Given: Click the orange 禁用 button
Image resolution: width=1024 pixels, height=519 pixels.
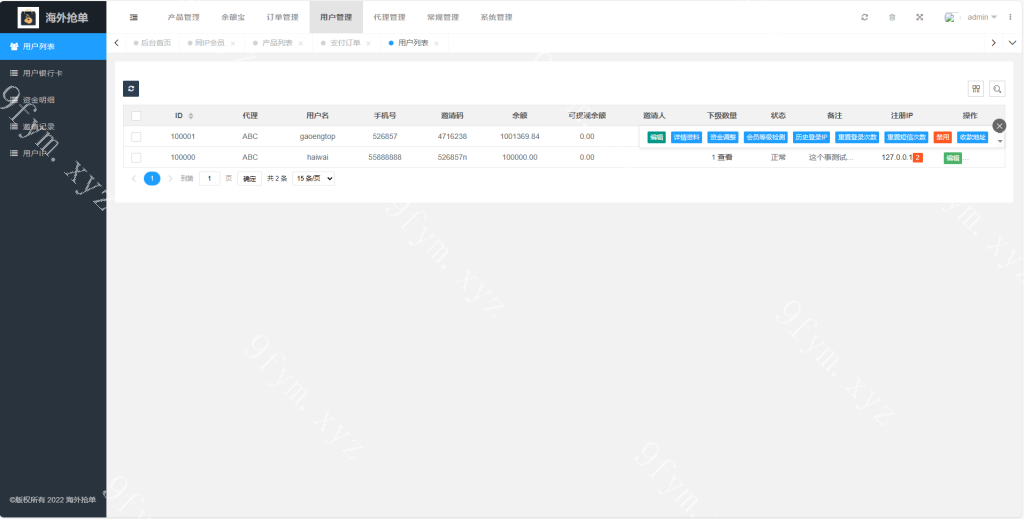Looking at the screenshot, I should tap(942, 137).
